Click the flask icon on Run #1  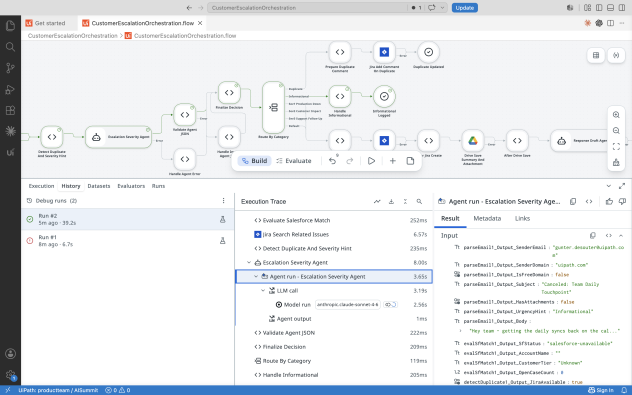coord(222,241)
